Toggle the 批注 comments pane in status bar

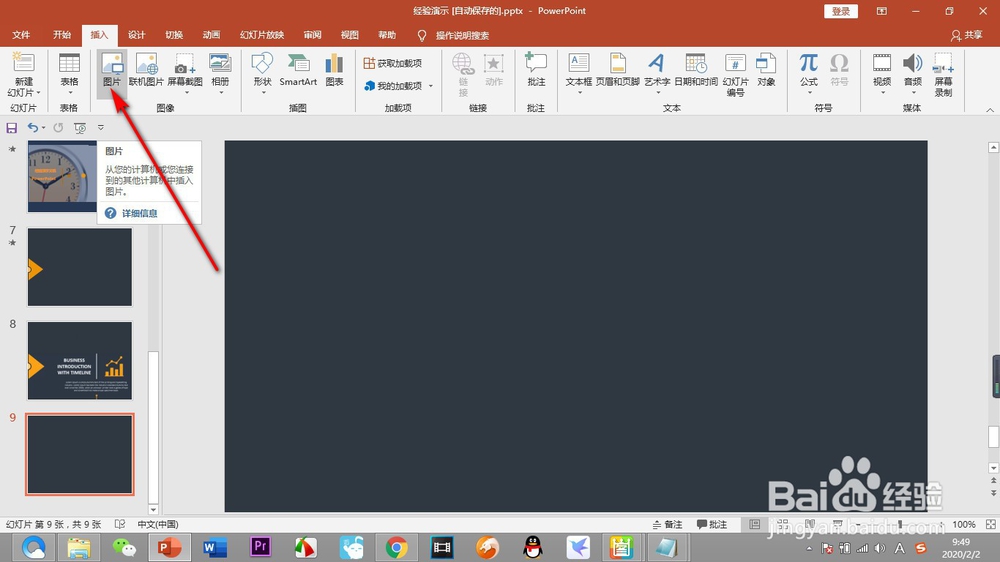click(712, 524)
